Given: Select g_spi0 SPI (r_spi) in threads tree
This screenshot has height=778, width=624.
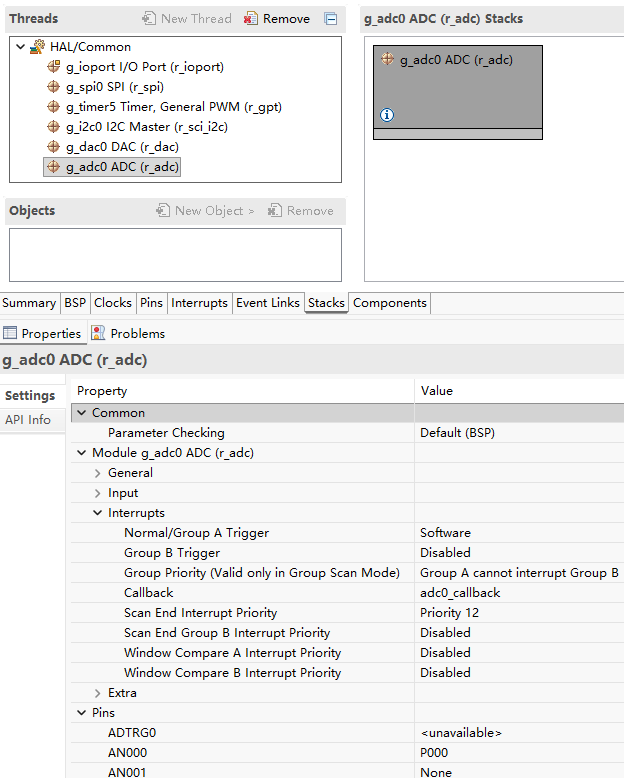Looking at the screenshot, I should [x=115, y=87].
